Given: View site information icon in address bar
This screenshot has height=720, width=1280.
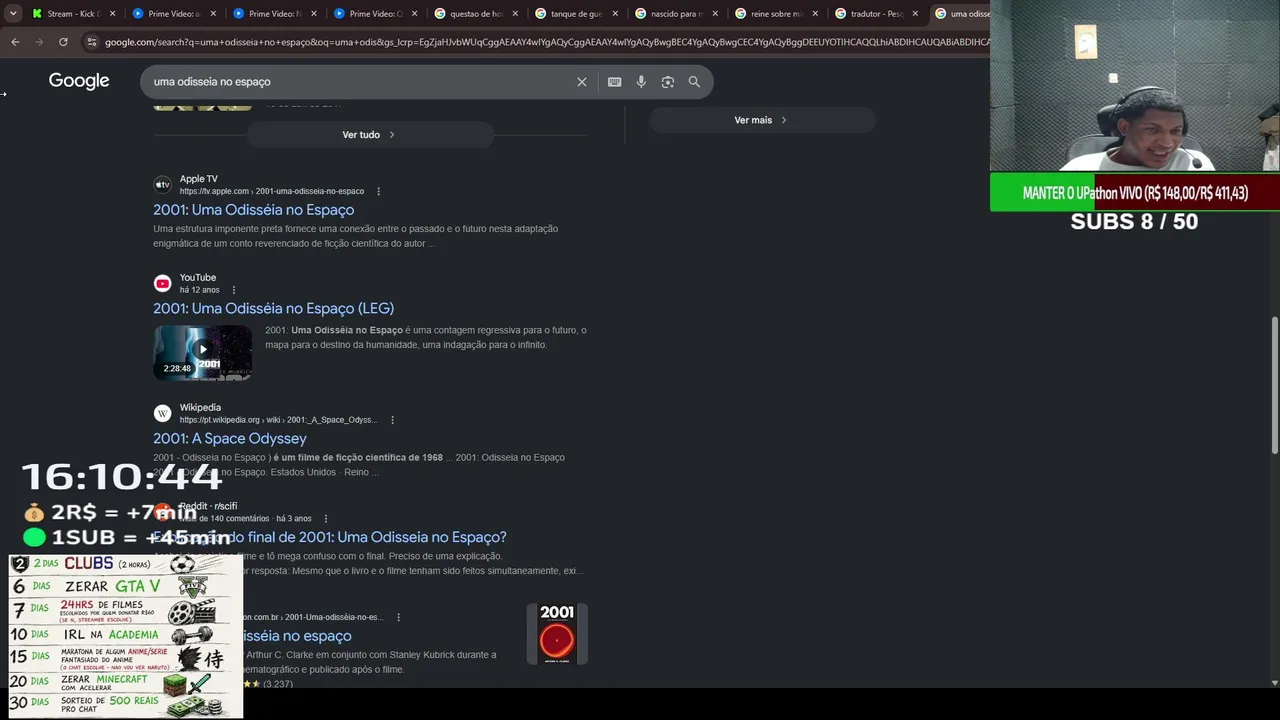Looking at the screenshot, I should [x=92, y=42].
